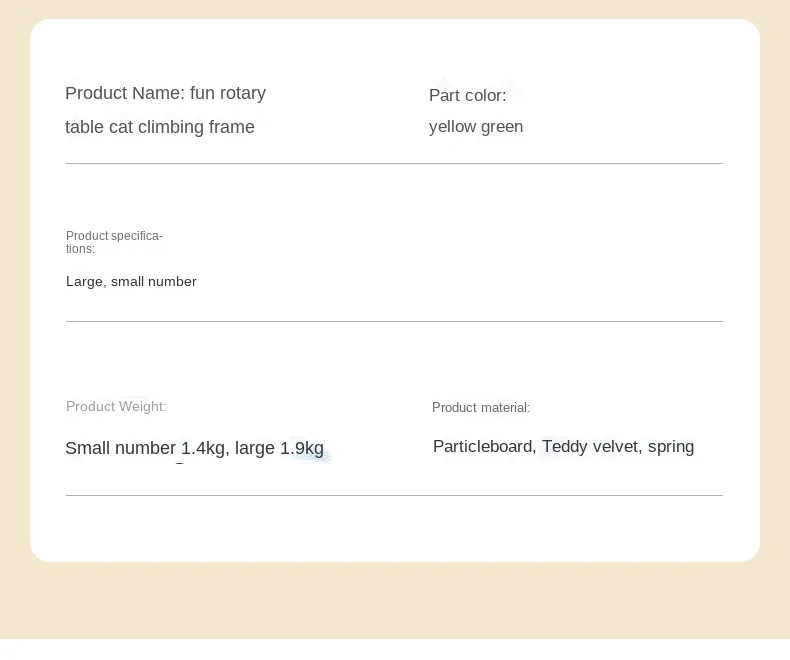Click the divider line below product specifications
Screen dimensions: 790x660
pyautogui.click(x=394, y=321)
